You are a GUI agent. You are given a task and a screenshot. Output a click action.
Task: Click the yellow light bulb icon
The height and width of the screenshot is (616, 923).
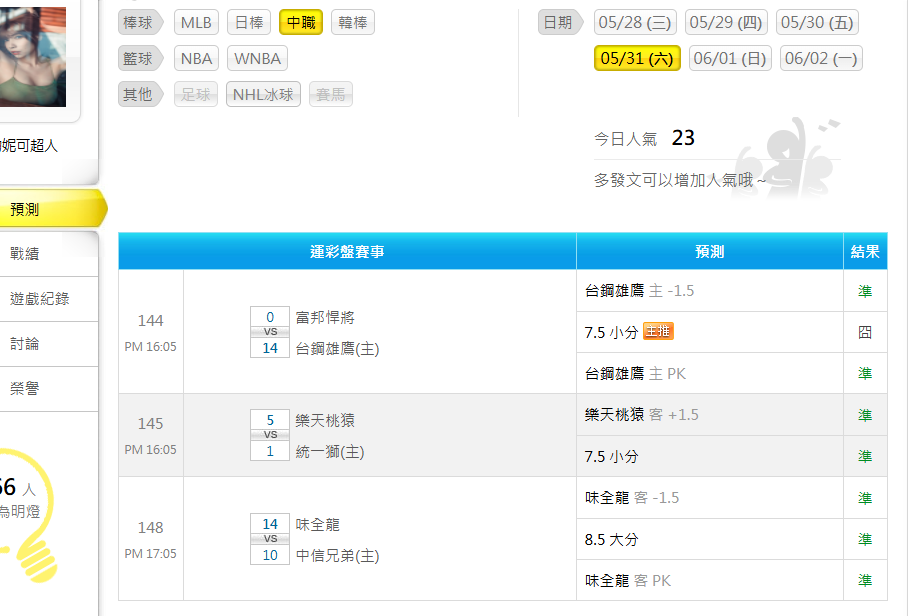(x=29, y=515)
